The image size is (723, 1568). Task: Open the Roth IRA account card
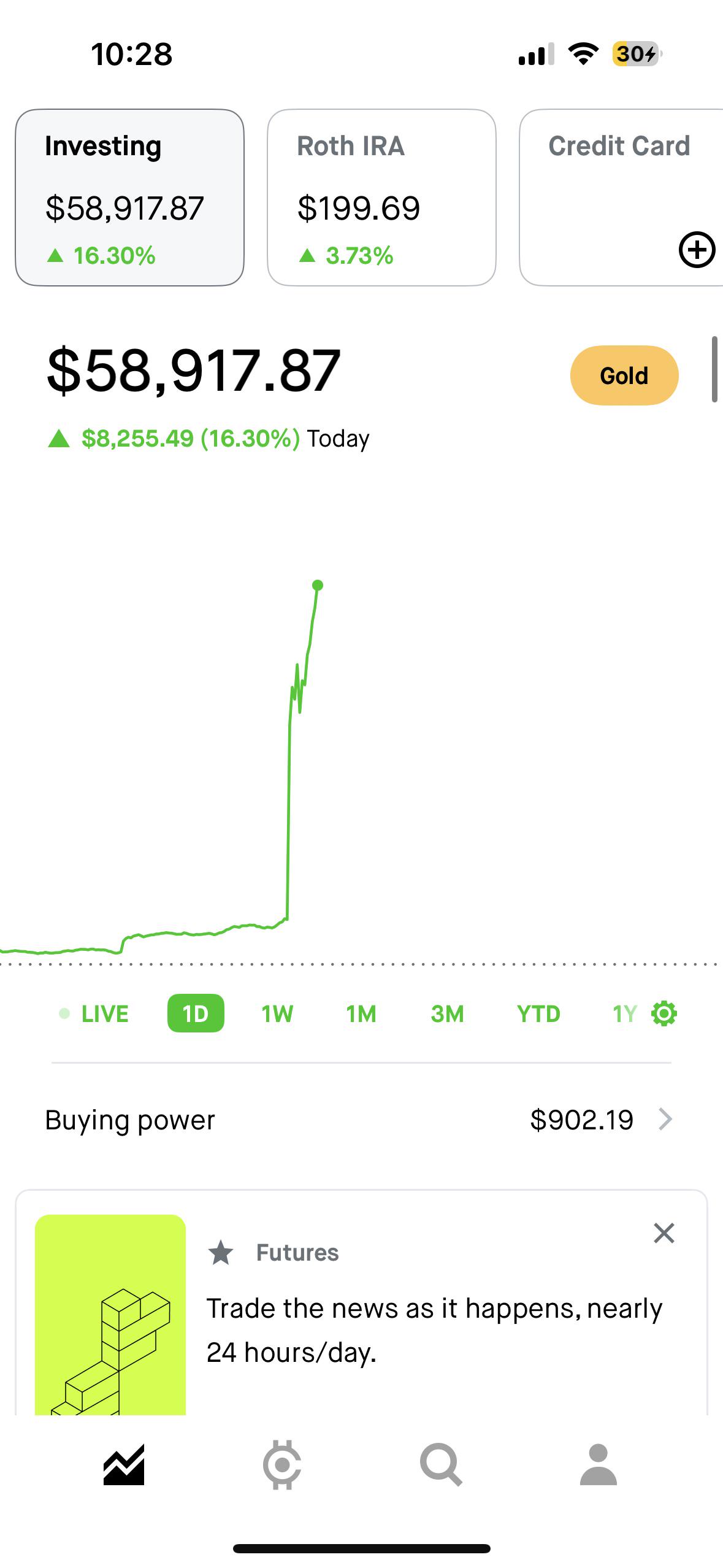(381, 198)
